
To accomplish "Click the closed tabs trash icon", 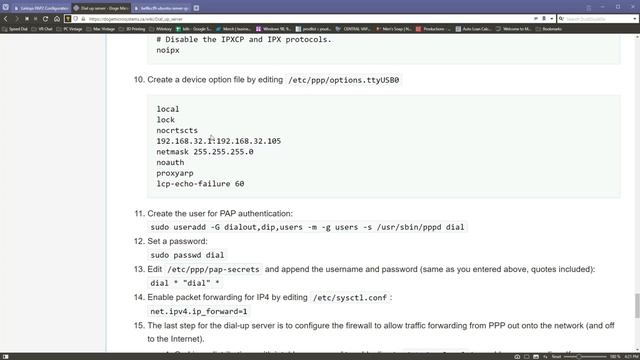I will click(x=589, y=8).
